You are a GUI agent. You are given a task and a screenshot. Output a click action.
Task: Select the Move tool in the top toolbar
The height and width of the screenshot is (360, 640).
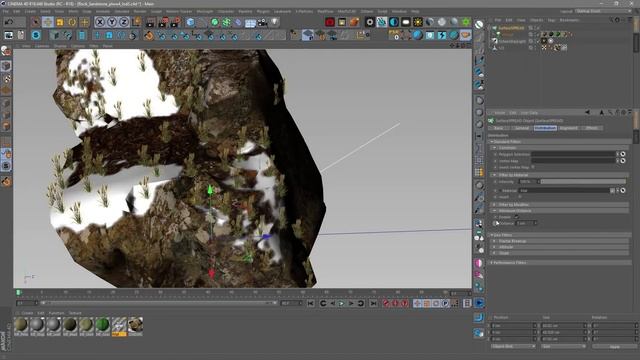tap(48, 22)
